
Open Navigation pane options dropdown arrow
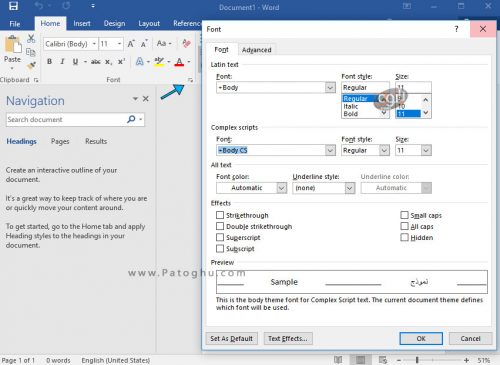click(135, 99)
